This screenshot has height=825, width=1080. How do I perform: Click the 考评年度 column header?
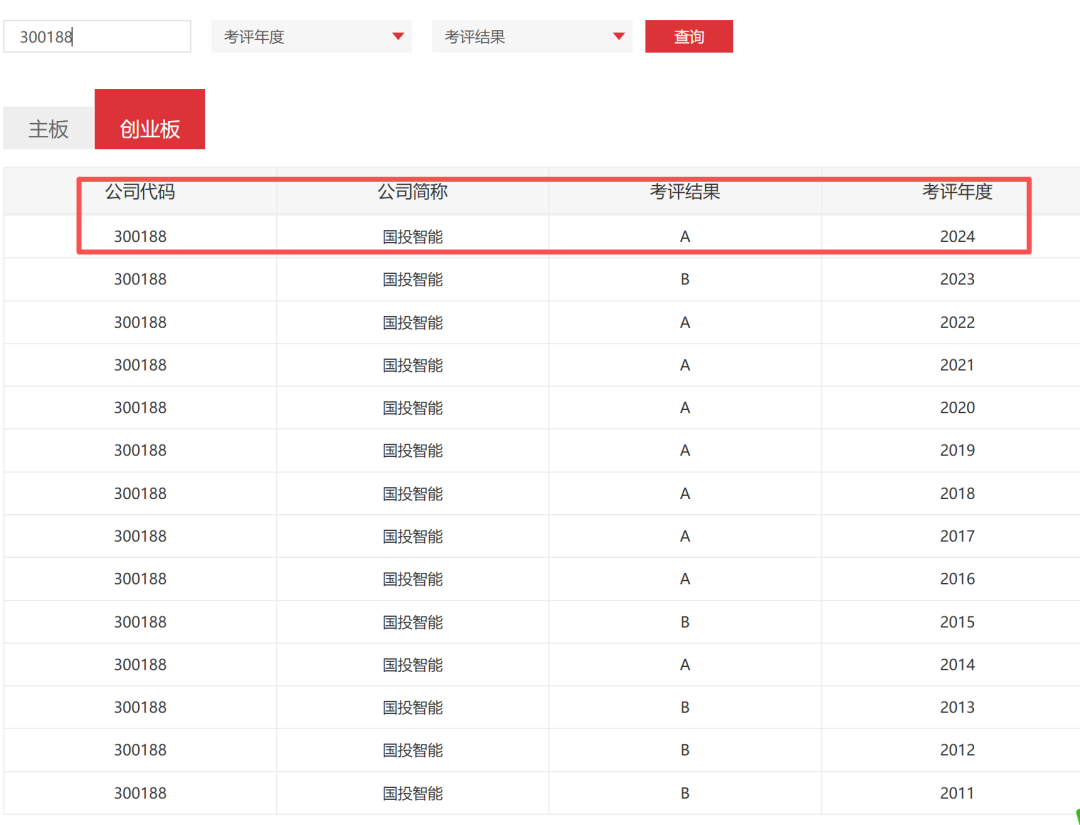coord(957,192)
